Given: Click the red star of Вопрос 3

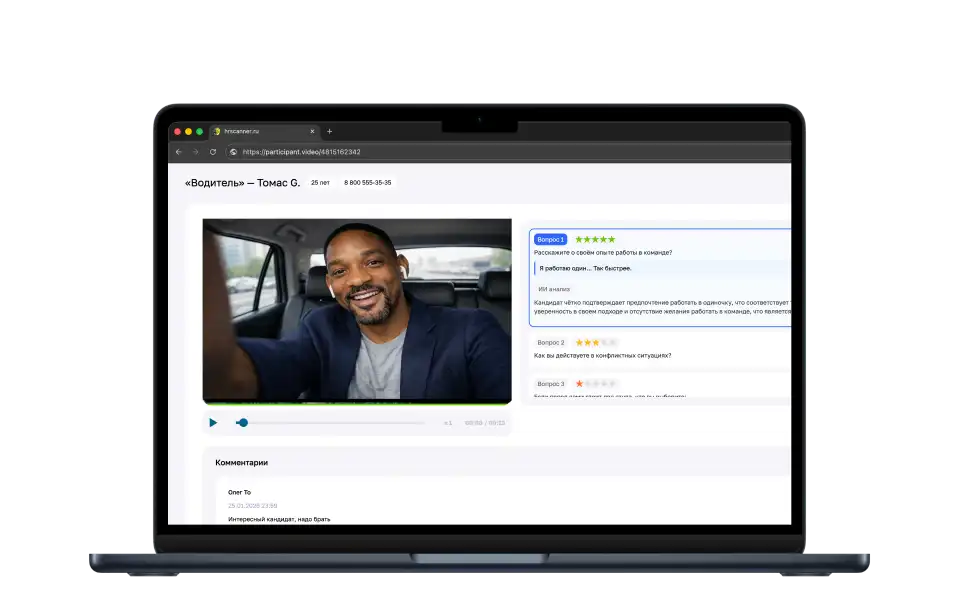Looking at the screenshot, I should click(x=579, y=384).
